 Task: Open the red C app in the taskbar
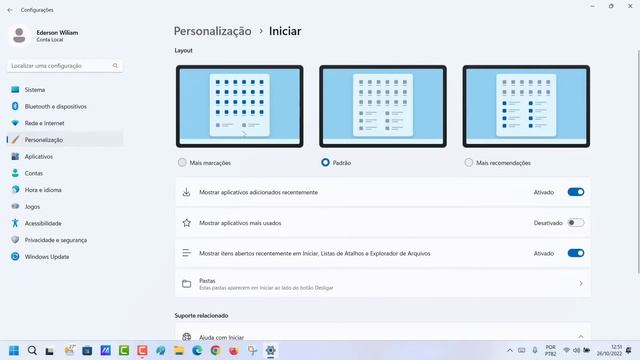[x=142, y=351]
